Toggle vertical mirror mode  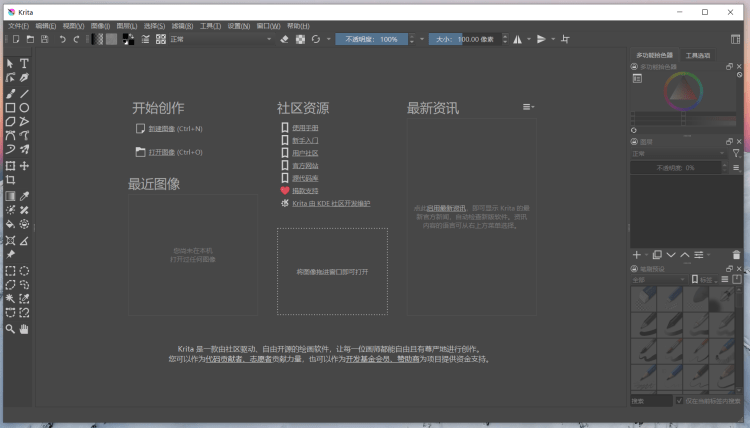coord(541,39)
